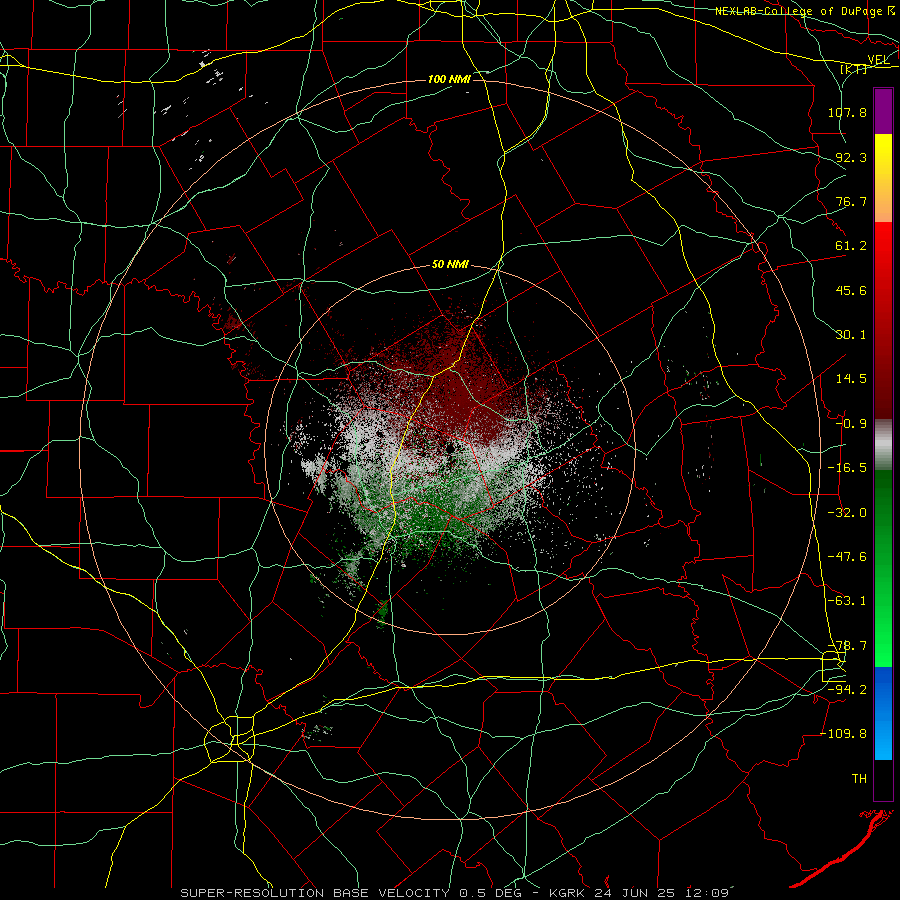Click the -32.0 value on velocity scale
The image size is (900, 900).
[847, 513]
